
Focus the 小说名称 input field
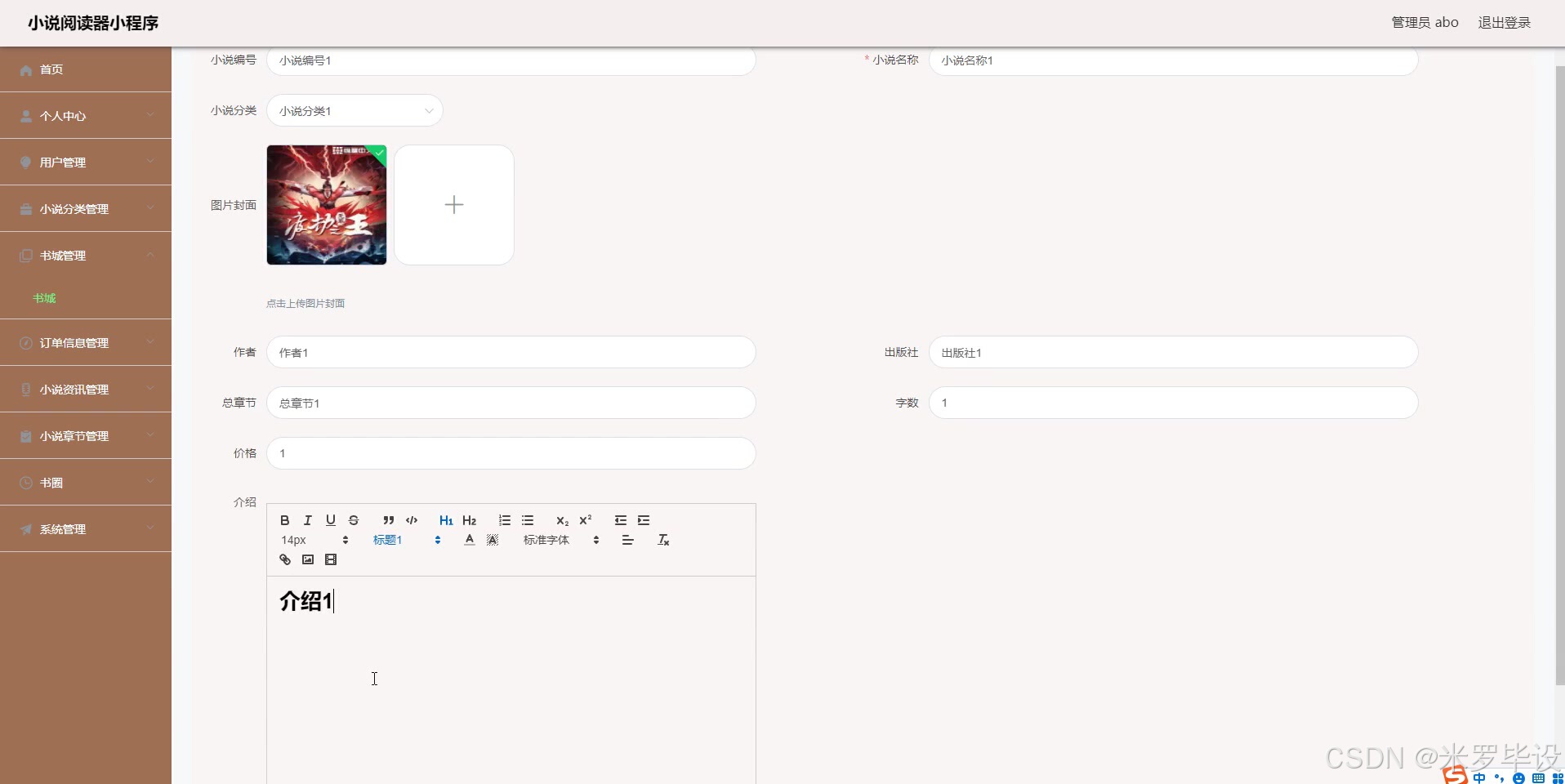click(1173, 60)
